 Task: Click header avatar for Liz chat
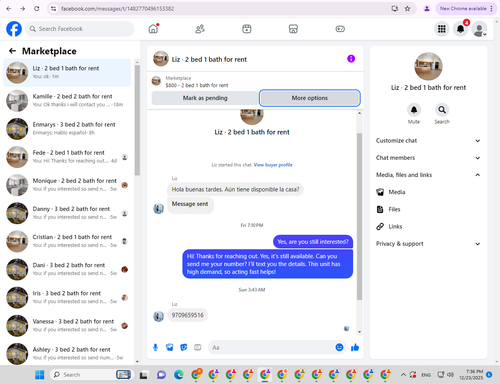tap(161, 59)
